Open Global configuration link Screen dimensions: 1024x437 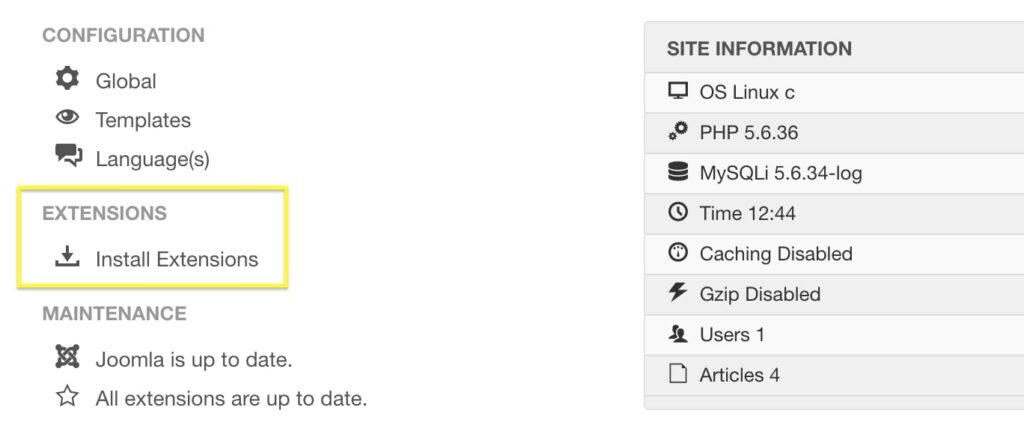pyautogui.click(x=126, y=81)
